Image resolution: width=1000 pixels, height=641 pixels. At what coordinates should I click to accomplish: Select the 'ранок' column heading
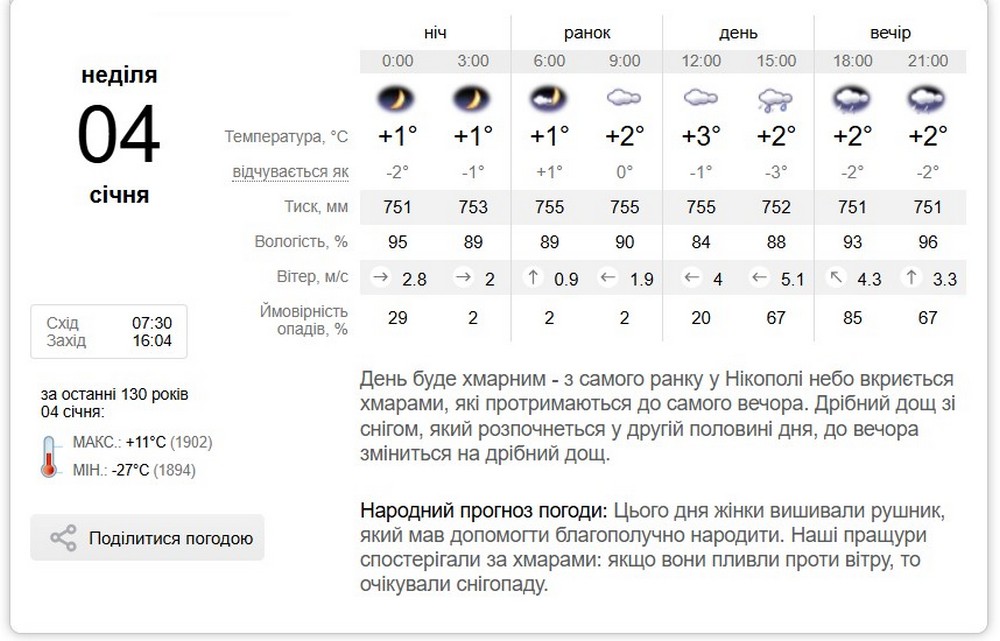tap(588, 32)
